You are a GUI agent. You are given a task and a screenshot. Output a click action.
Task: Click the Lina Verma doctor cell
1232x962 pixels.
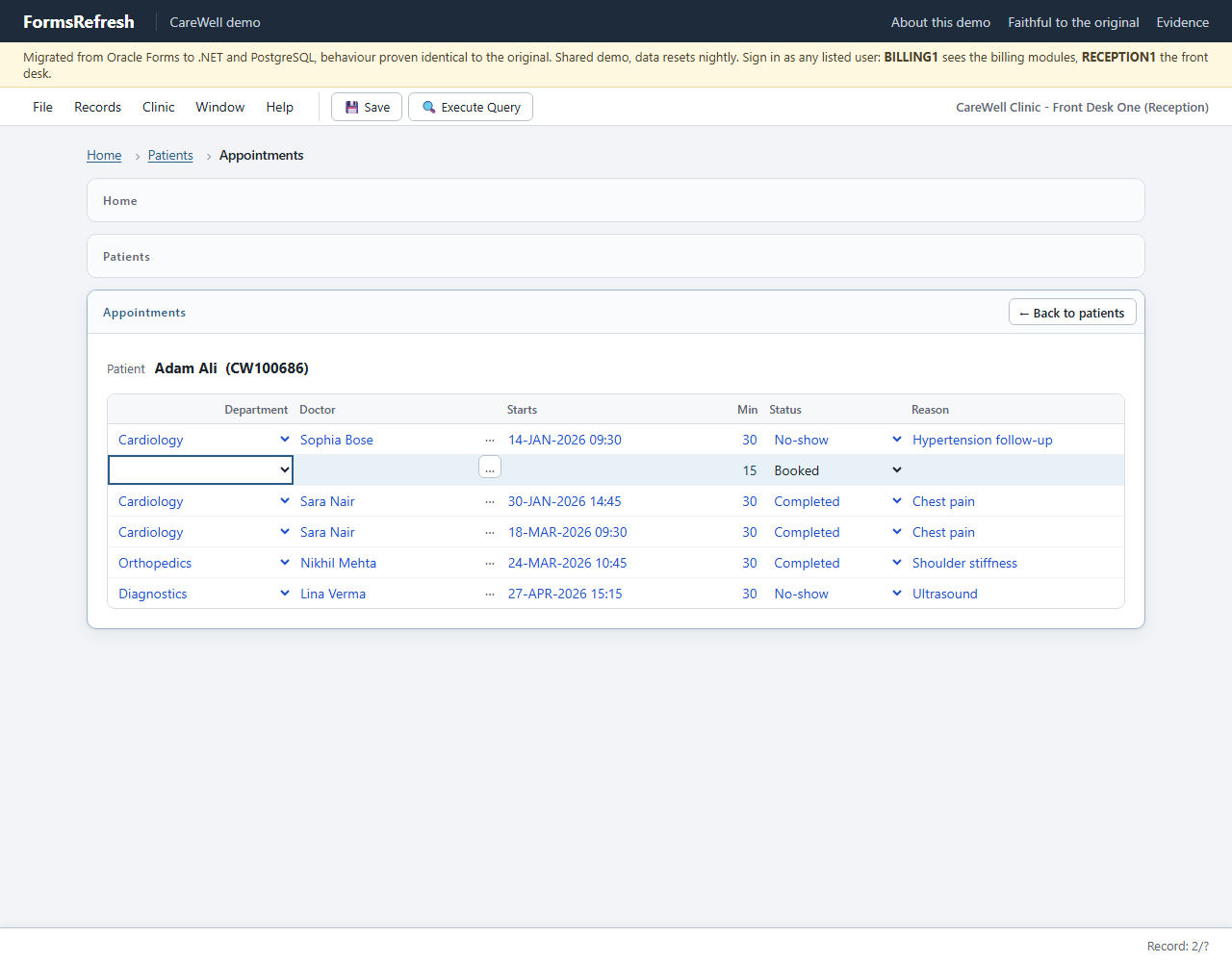coord(333,594)
